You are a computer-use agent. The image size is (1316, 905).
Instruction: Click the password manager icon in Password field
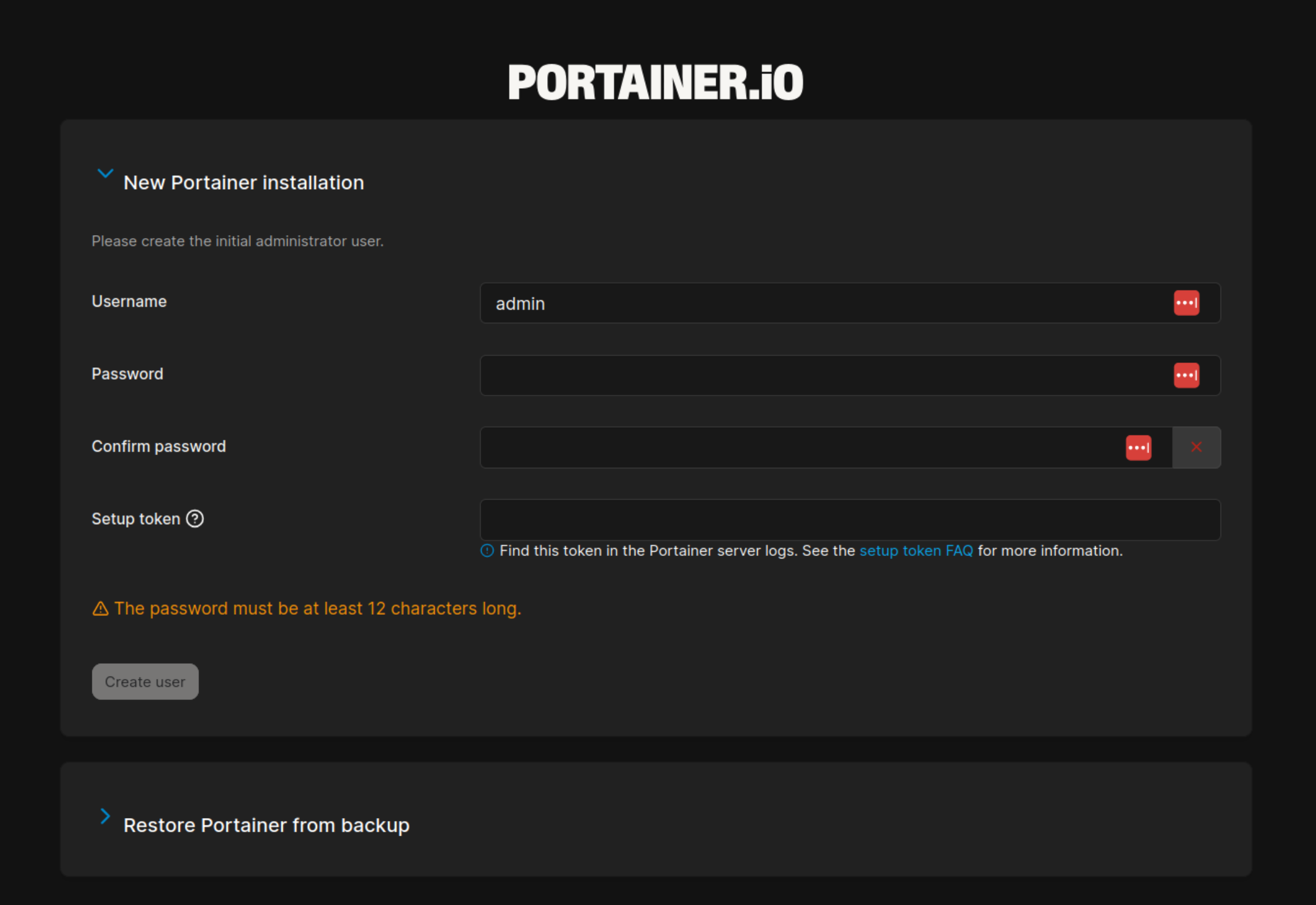[1186, 375]
